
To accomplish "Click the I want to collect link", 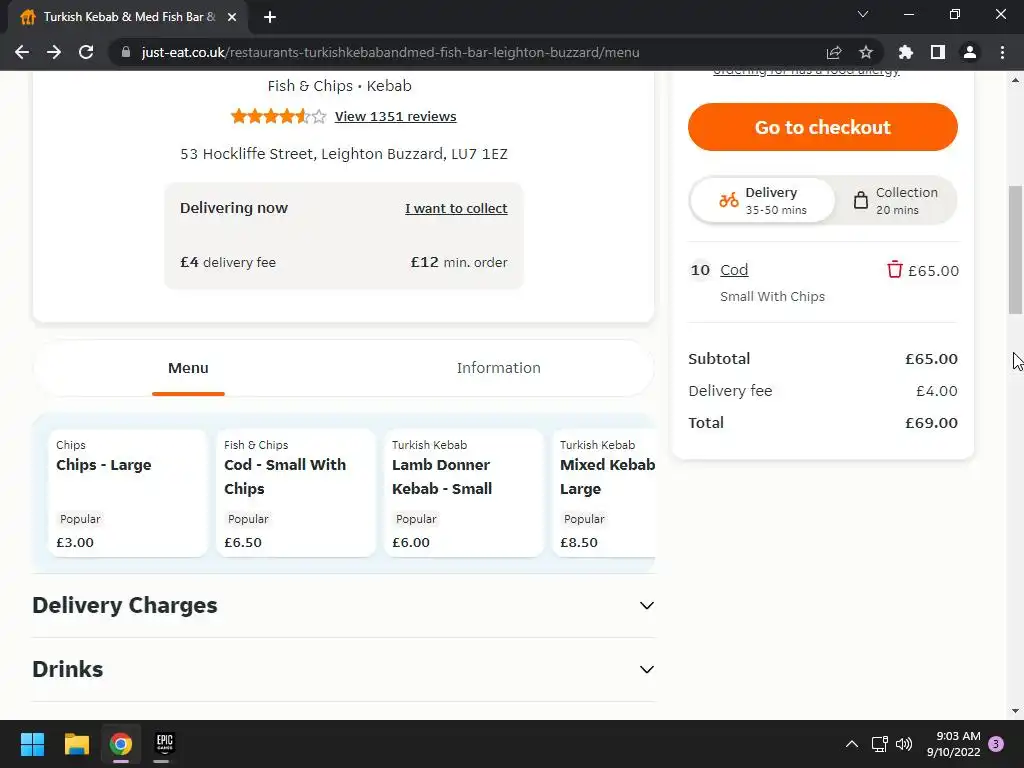I will tap(456, 208).
